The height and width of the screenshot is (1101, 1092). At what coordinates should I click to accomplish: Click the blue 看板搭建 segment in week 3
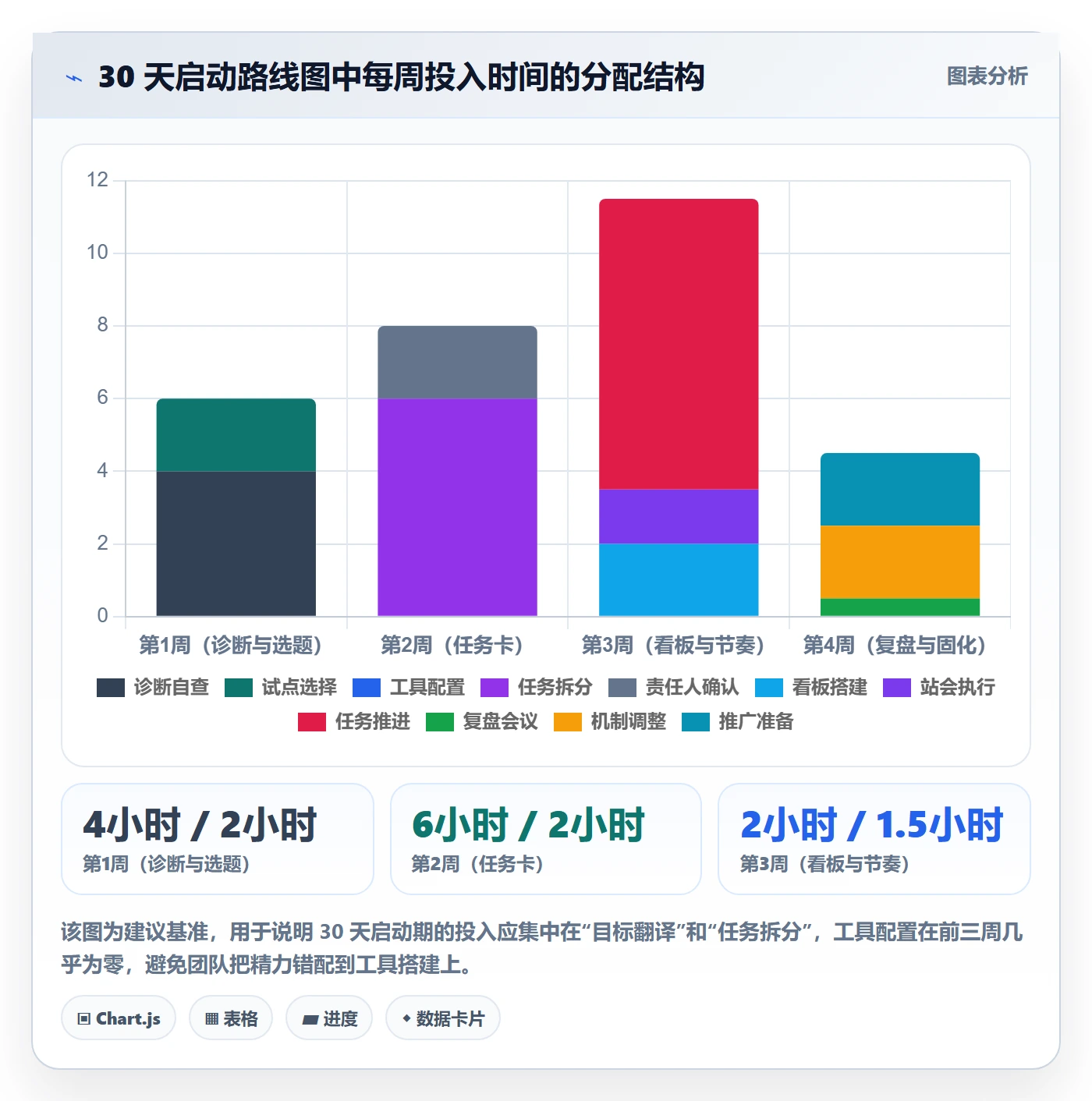(679, 580)
